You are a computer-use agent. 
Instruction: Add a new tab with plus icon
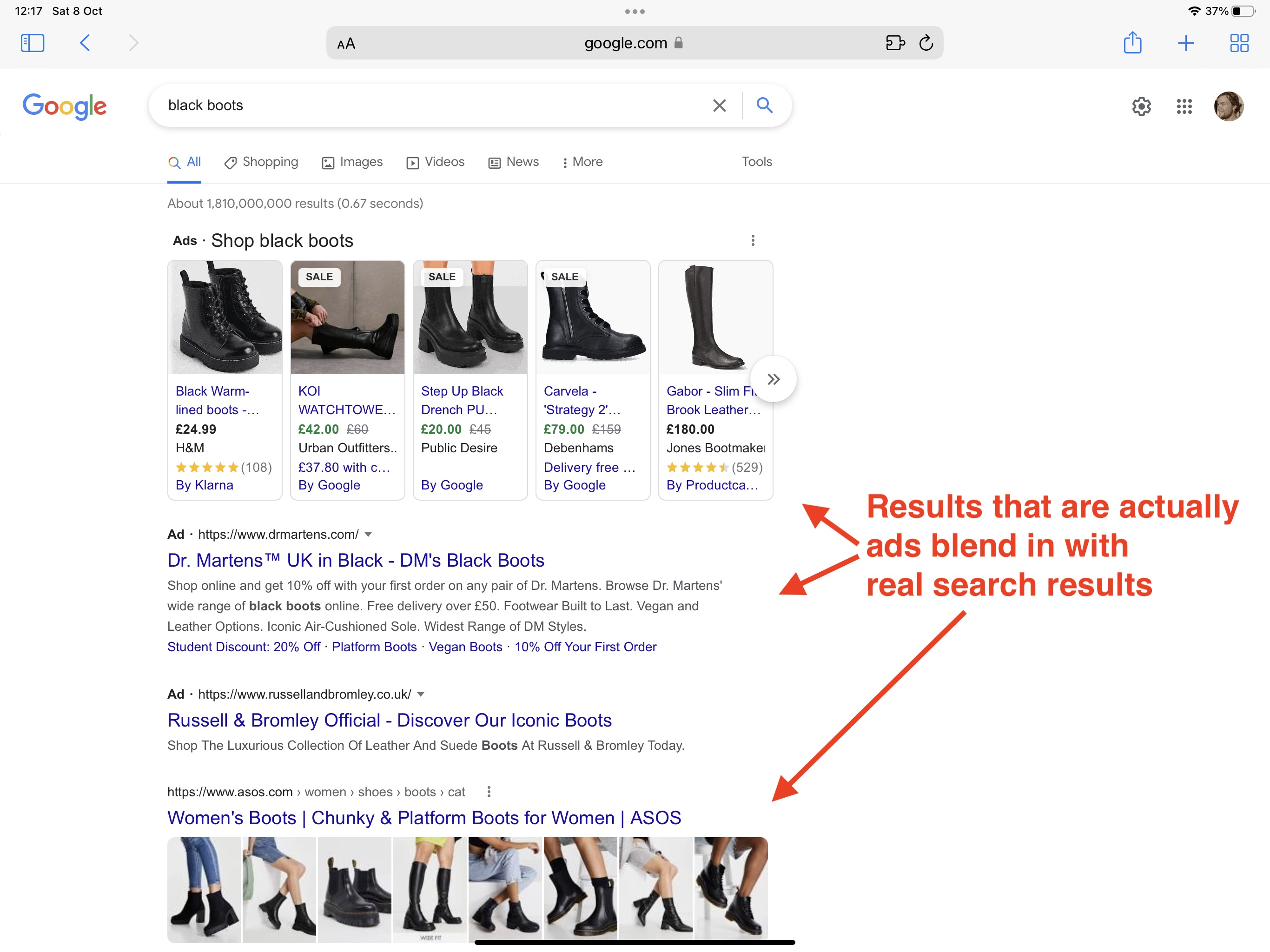[x=1185, y=43]
